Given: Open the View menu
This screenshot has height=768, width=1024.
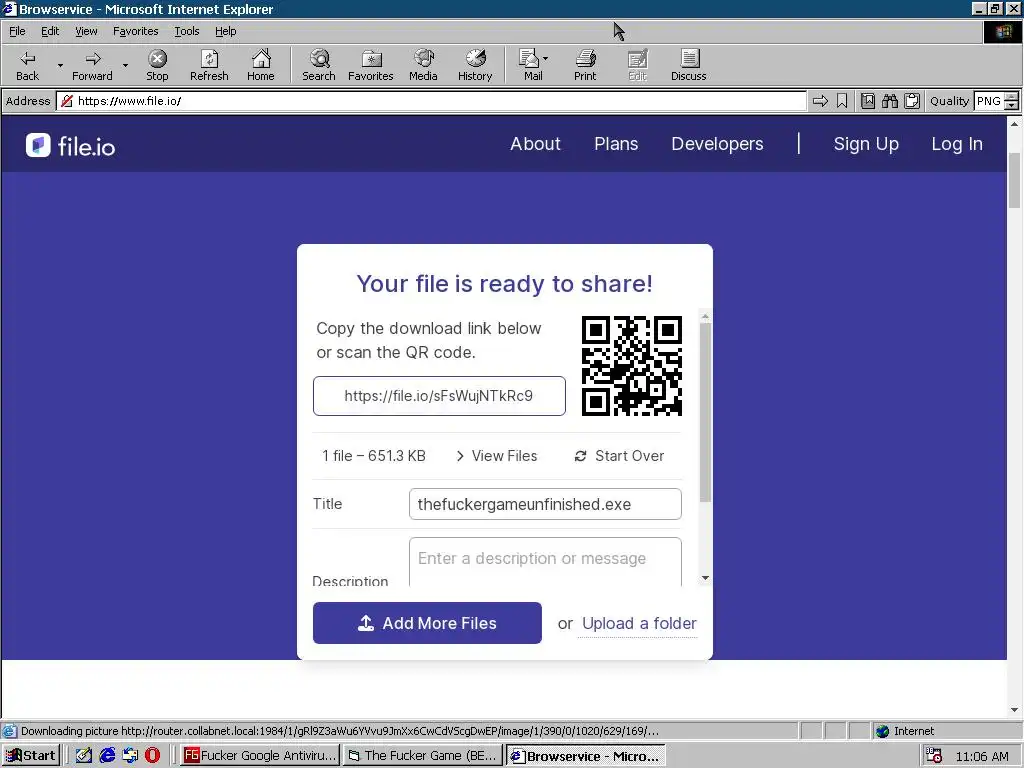Looking at the screenshot, I should (x=86, y=31).
